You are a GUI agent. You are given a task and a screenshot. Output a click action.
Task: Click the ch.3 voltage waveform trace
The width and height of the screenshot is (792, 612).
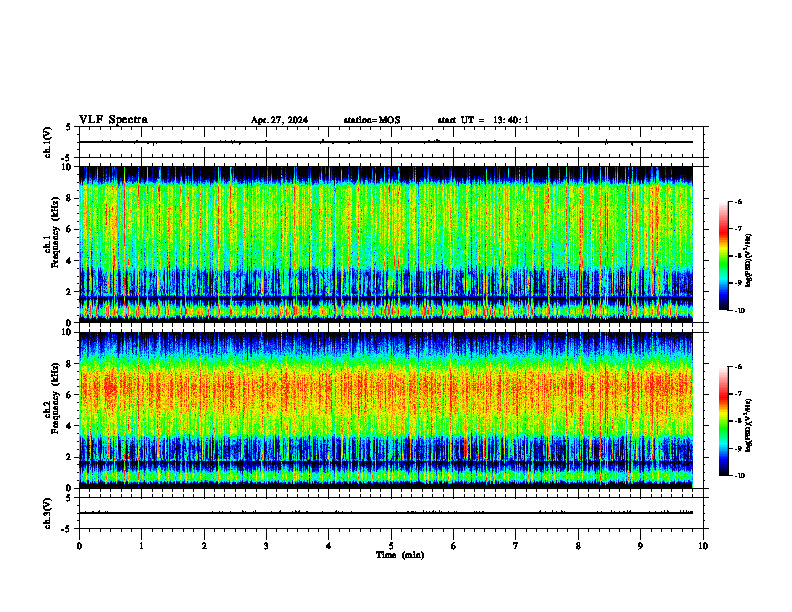(x=386, y=513)
